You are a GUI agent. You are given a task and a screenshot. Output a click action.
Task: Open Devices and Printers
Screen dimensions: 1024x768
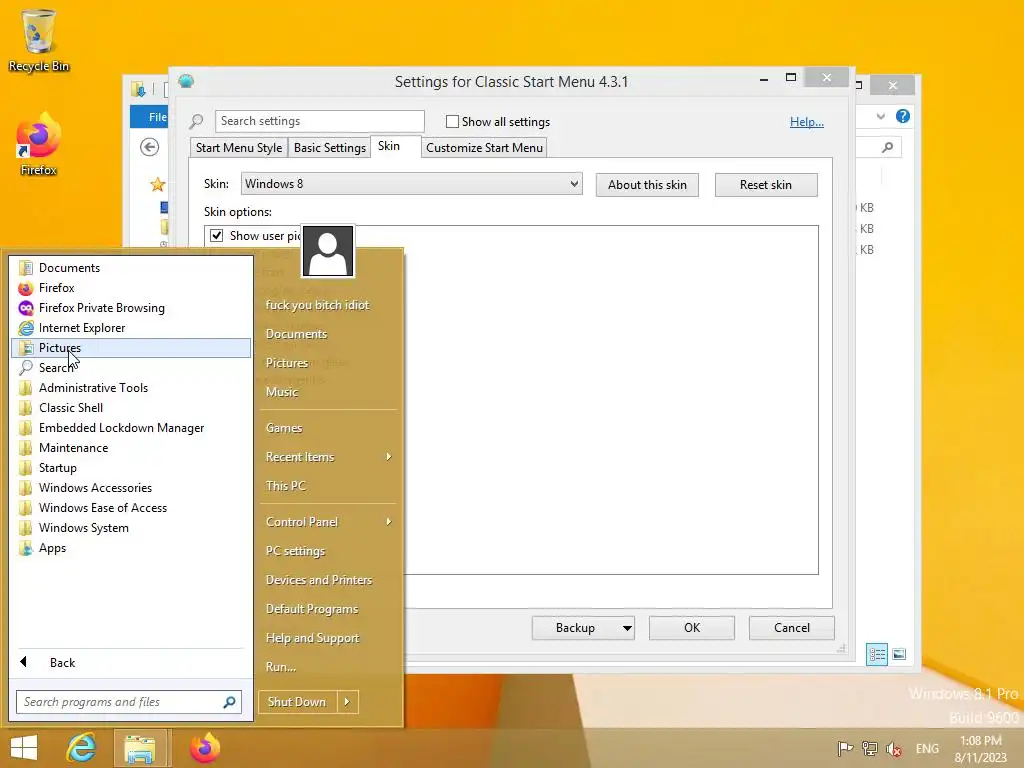coord(328,580)
